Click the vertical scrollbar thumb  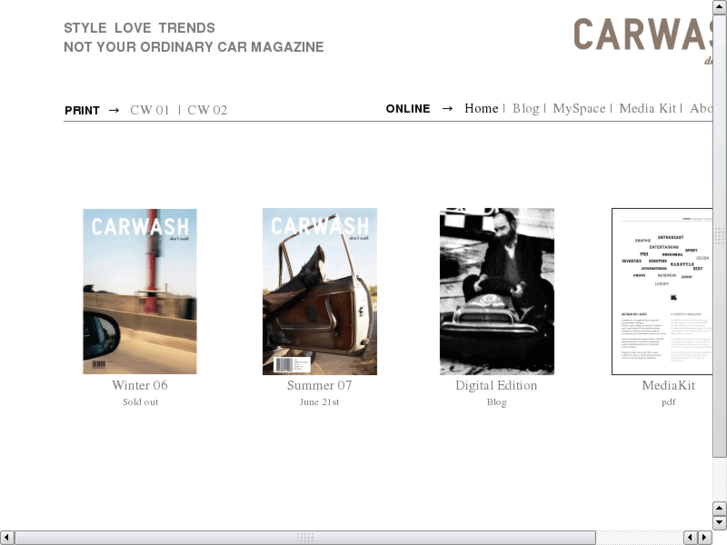(720, 236)
